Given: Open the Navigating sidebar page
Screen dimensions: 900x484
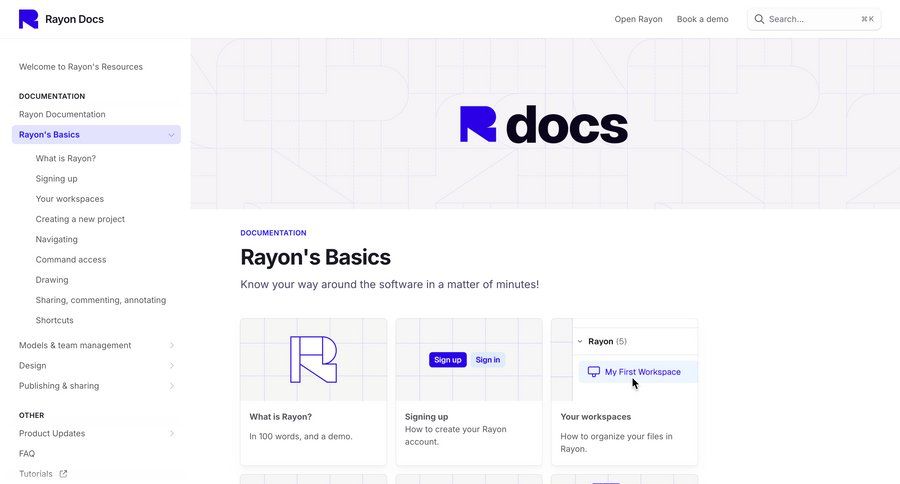Looking at the screenshot, I should coord(56,239).
